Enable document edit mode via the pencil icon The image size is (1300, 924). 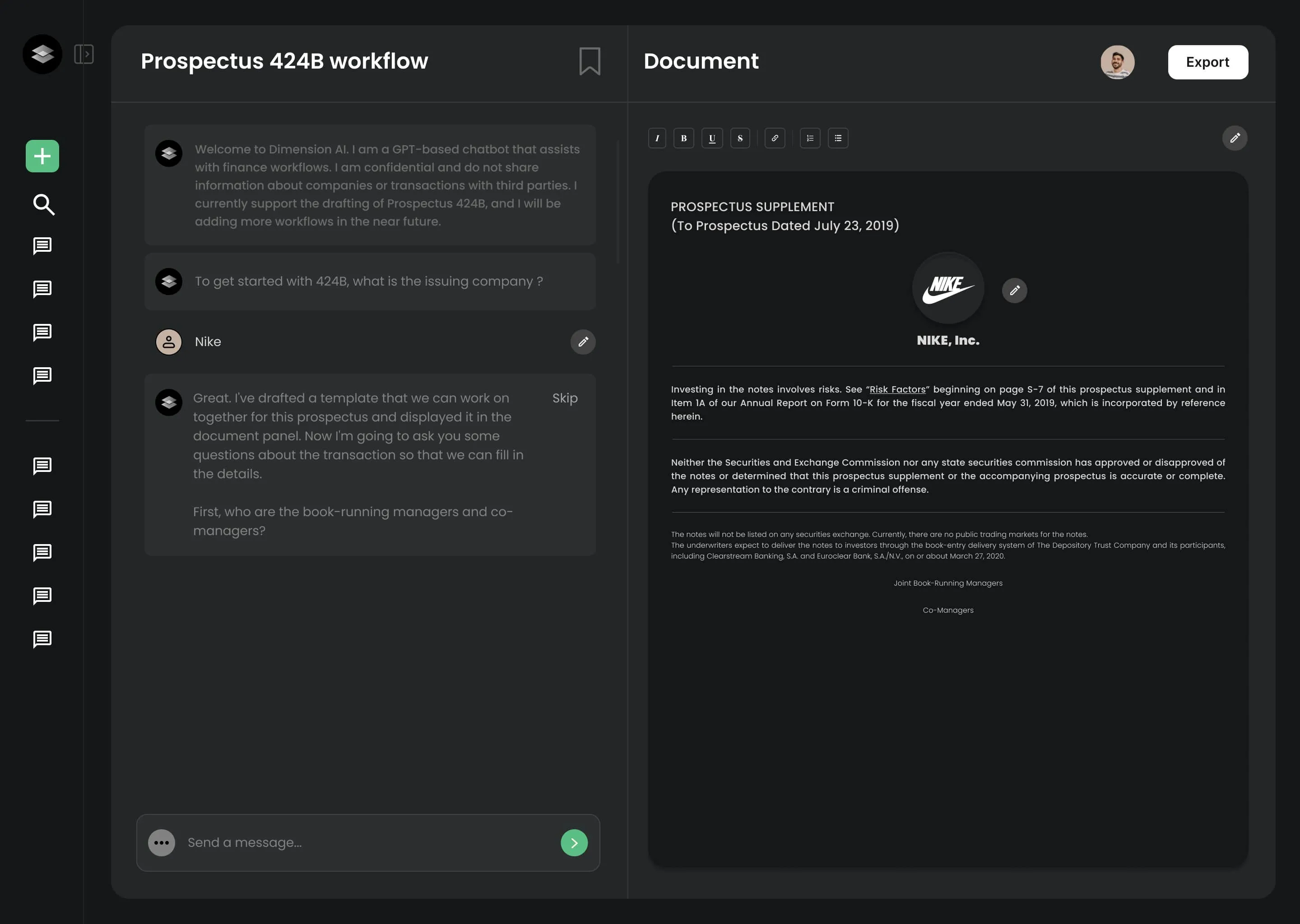pos(1235,138)
